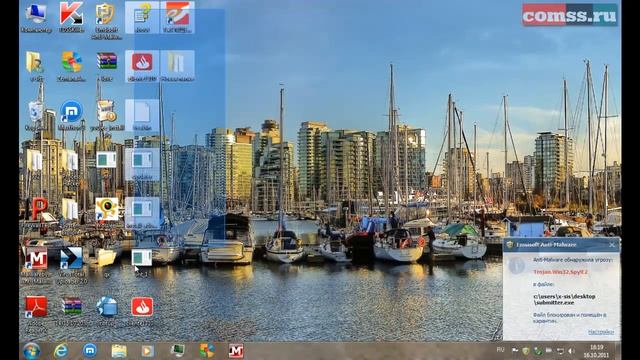Open the user folder with person icon
Viewport: 640px width, 360px height.
click(x=36, y=62)
